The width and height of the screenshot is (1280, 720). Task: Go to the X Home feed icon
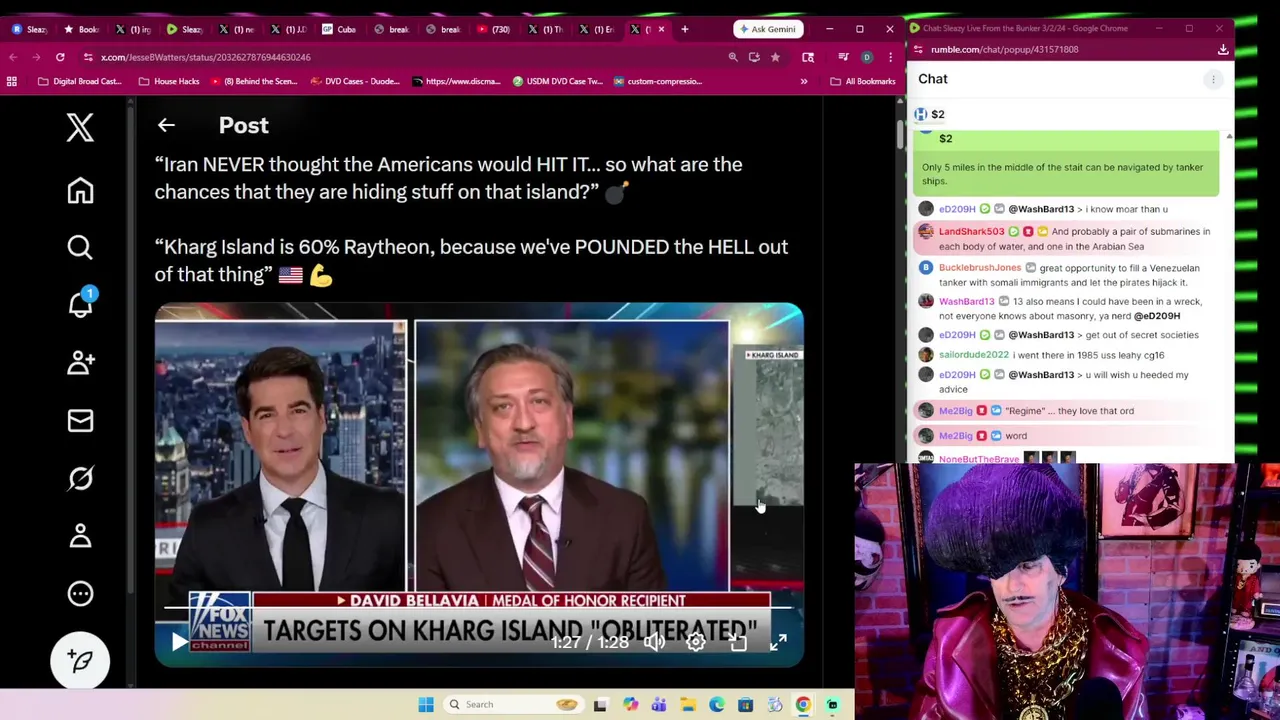pos(80,190)
